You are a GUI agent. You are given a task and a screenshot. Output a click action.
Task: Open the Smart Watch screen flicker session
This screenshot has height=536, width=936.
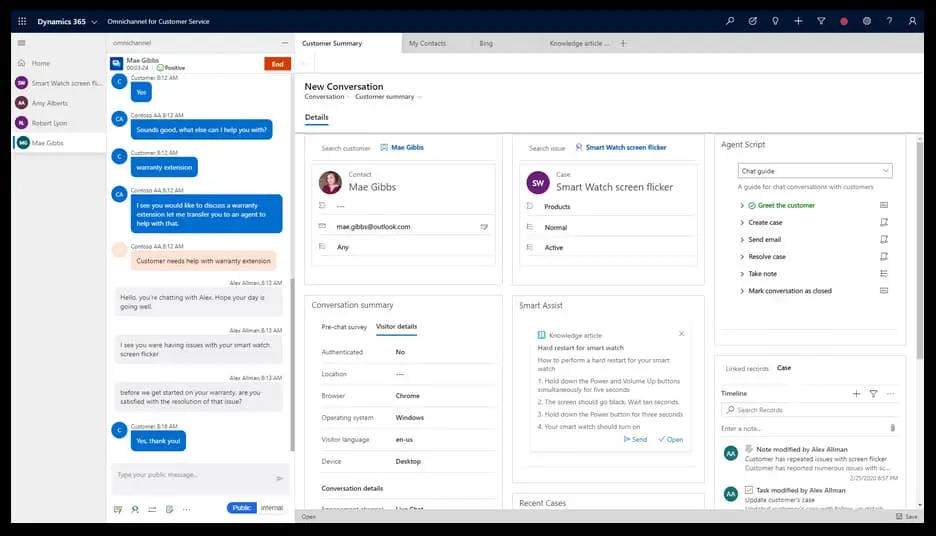coord(67,83)
